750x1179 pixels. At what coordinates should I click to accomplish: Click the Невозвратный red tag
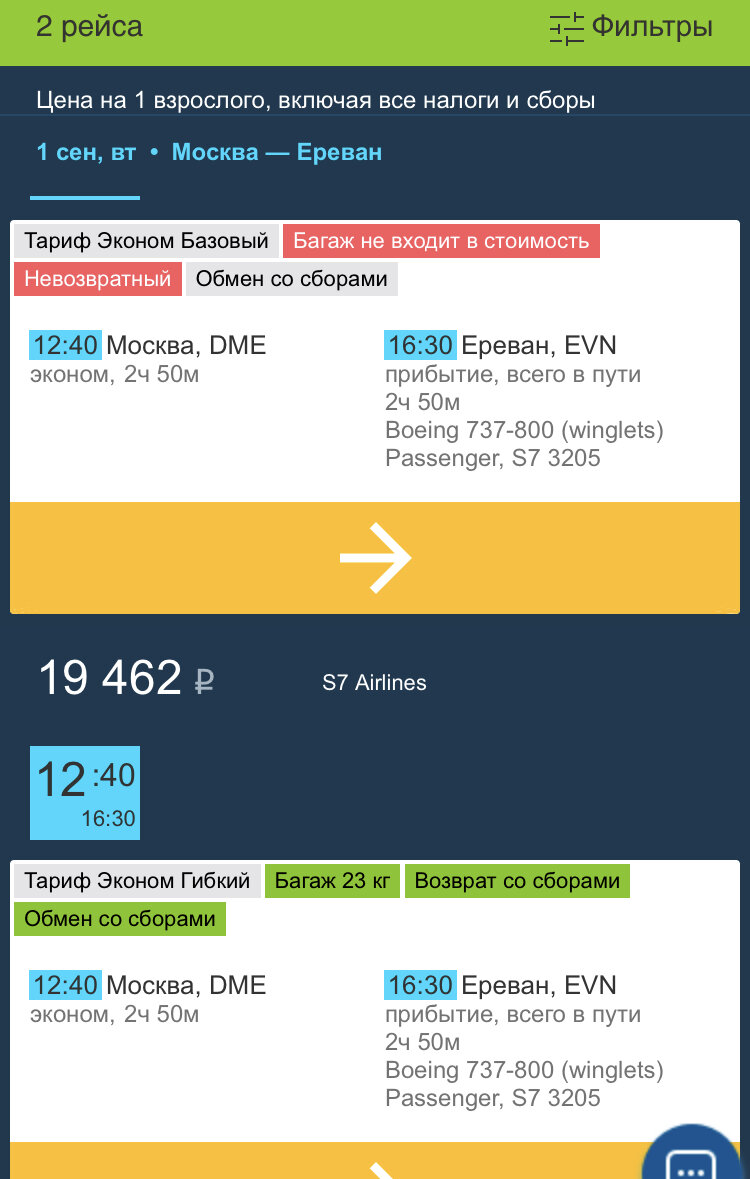[98, 279]
